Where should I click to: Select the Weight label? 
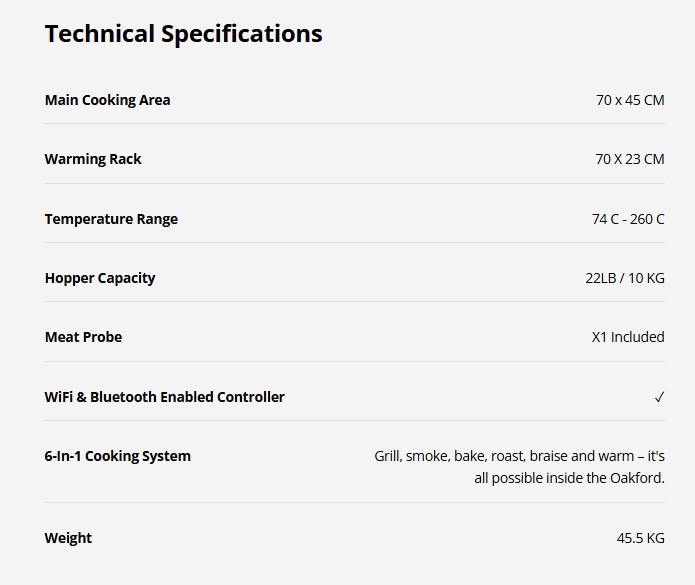(68, 538)
